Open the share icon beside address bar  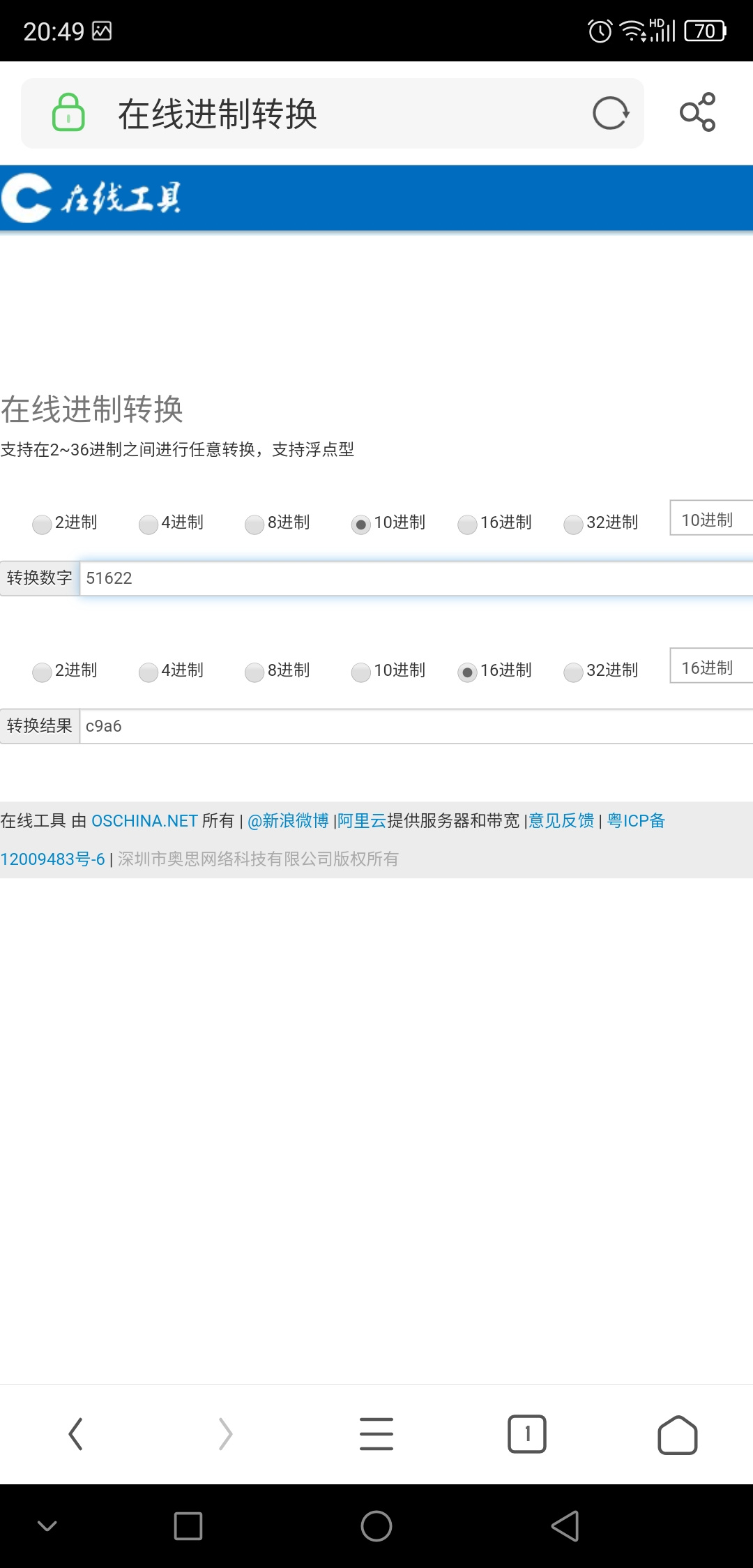pos(698,112)
